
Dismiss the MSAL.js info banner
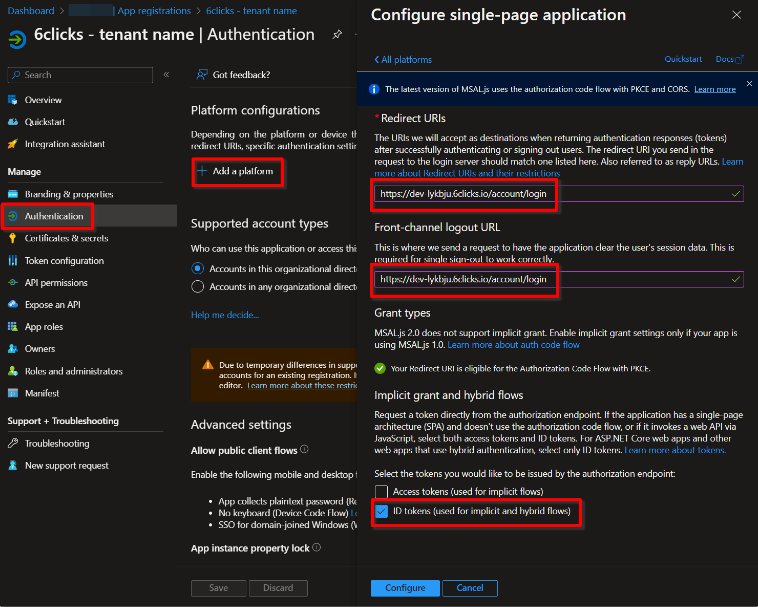coord(749,84)
